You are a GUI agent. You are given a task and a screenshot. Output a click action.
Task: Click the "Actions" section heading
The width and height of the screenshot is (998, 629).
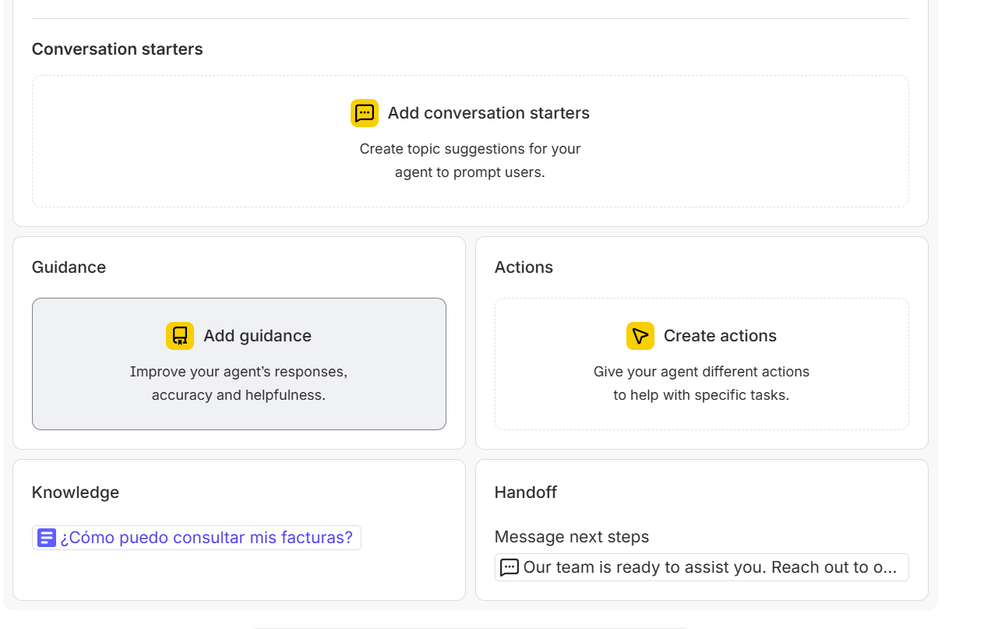pos(524,267)
